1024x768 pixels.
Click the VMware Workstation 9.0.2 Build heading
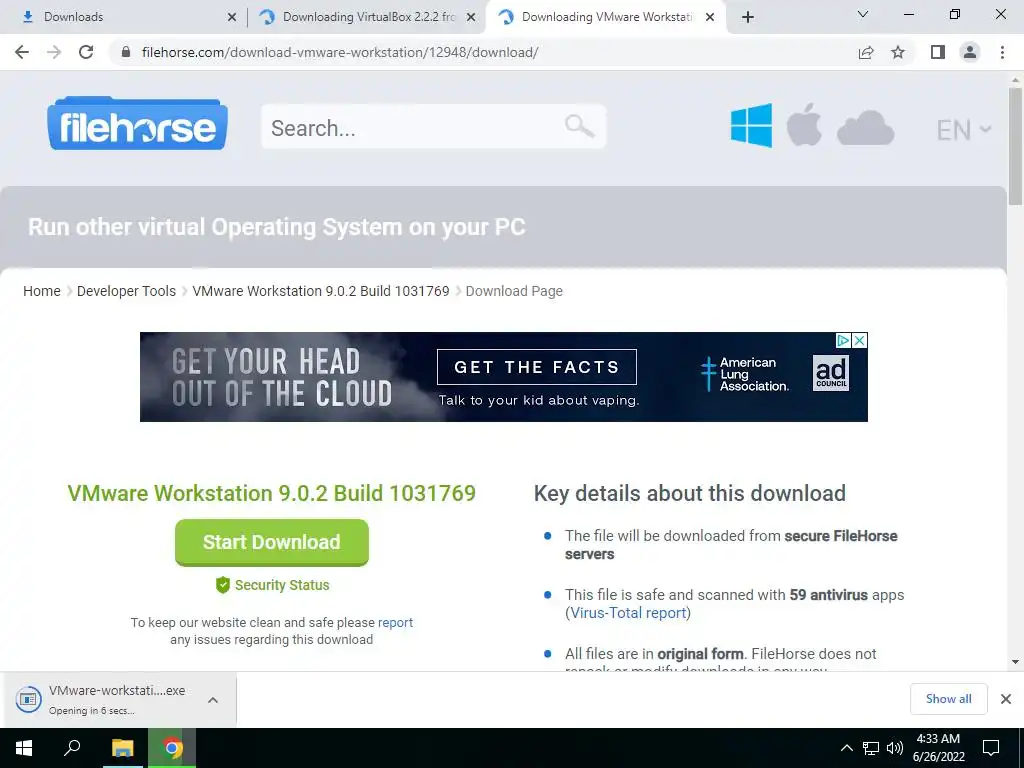click(x=272, y=493)
